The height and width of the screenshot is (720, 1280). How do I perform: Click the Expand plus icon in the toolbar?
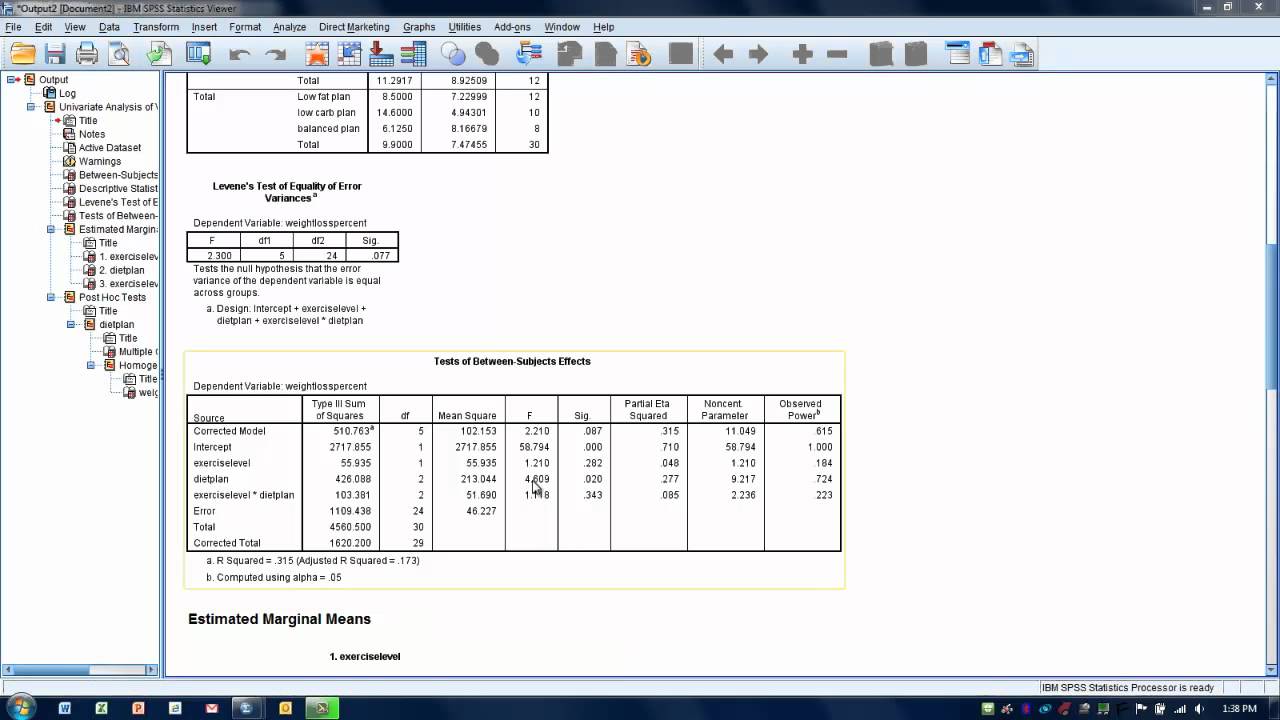click(802, 54)
